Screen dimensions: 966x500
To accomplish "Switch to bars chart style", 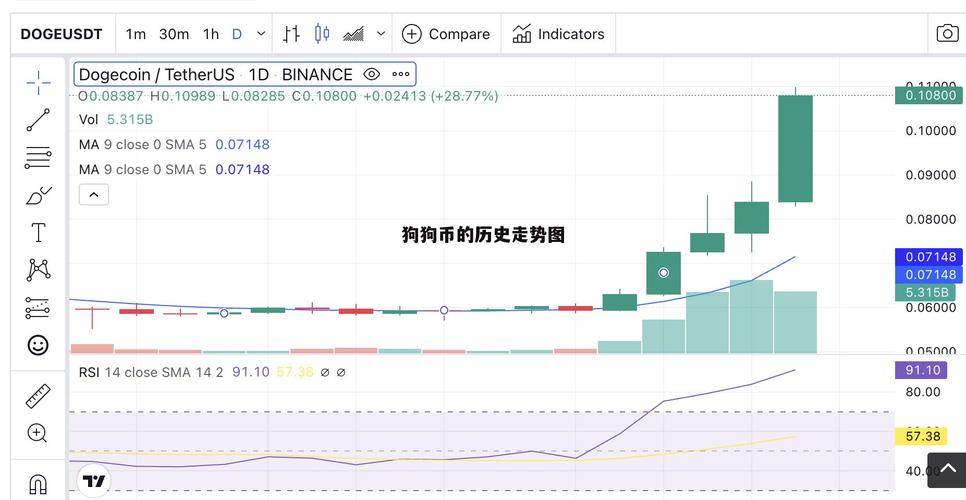I will (291, 34).
